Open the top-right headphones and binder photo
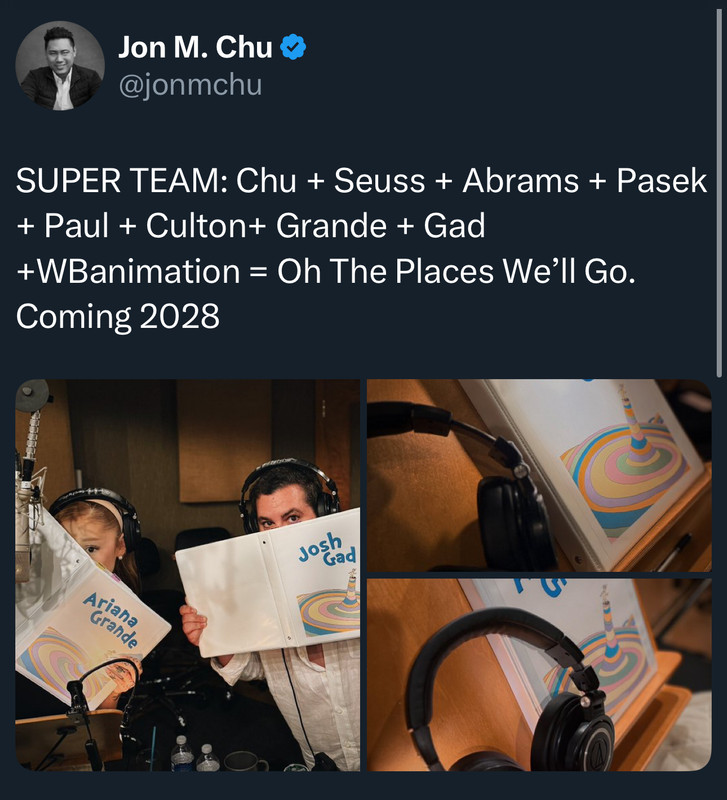The height and width of the screenshot is (800, 727). tap(539, 476)
